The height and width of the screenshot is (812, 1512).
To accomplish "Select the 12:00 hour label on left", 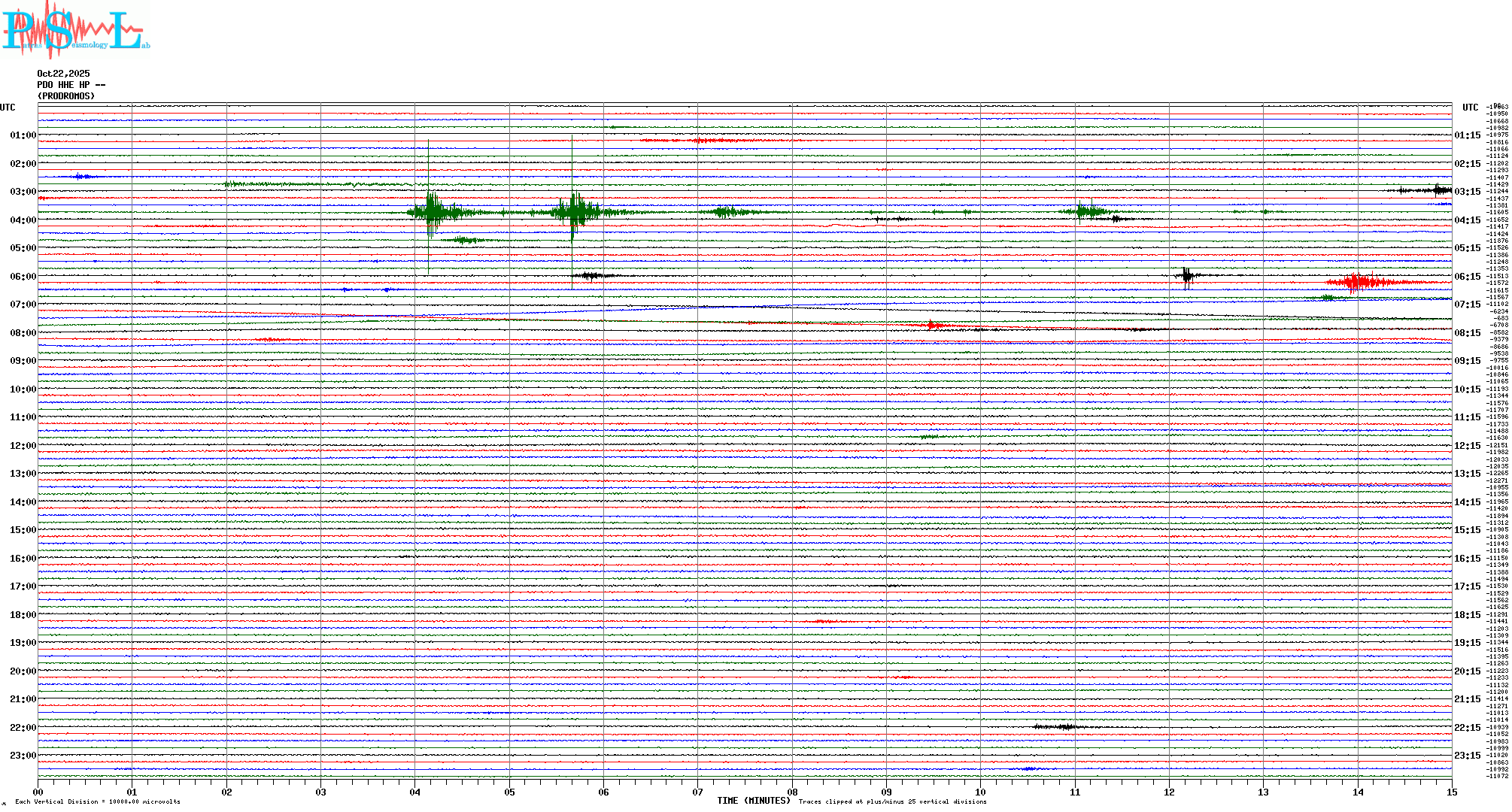I will (23, 446).
